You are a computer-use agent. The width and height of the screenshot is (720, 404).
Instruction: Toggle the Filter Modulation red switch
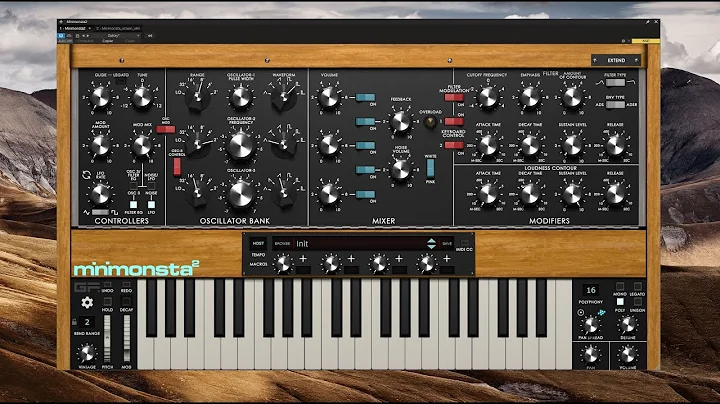tap(454, 97)
